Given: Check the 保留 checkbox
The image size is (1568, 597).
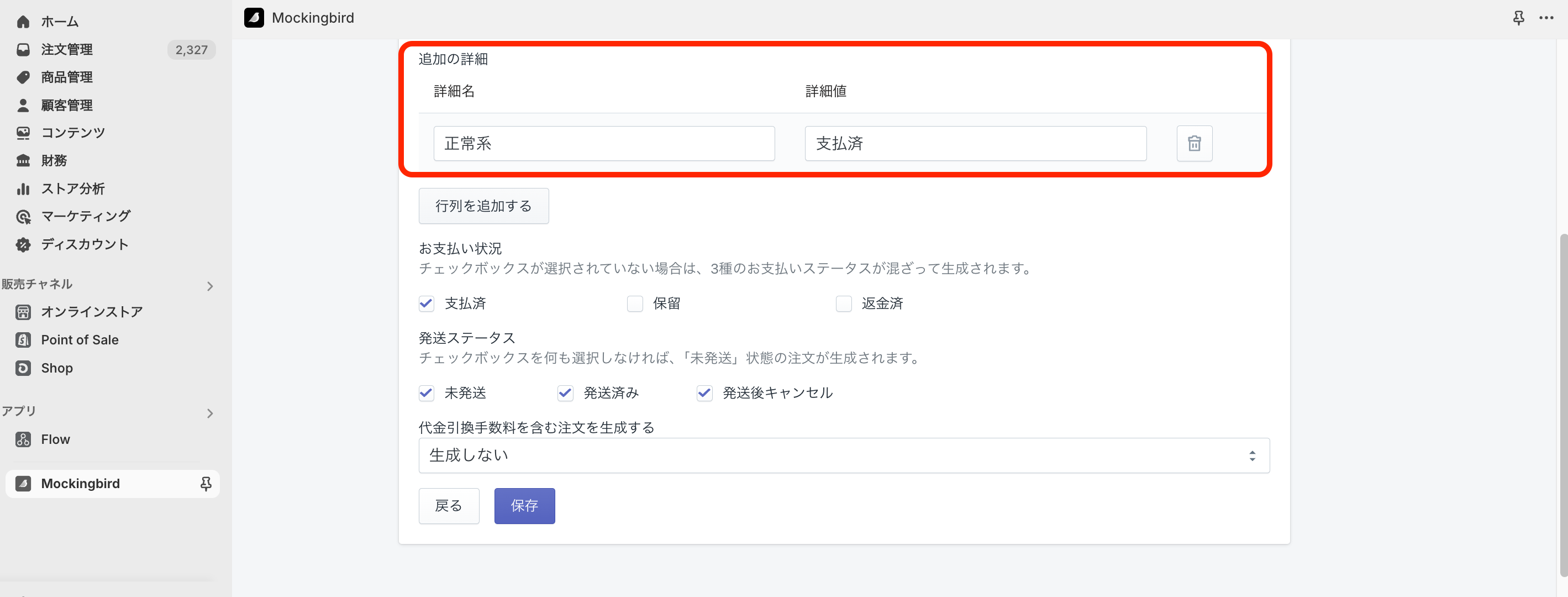Looking at the screenshot, I should tap(635, 303).
